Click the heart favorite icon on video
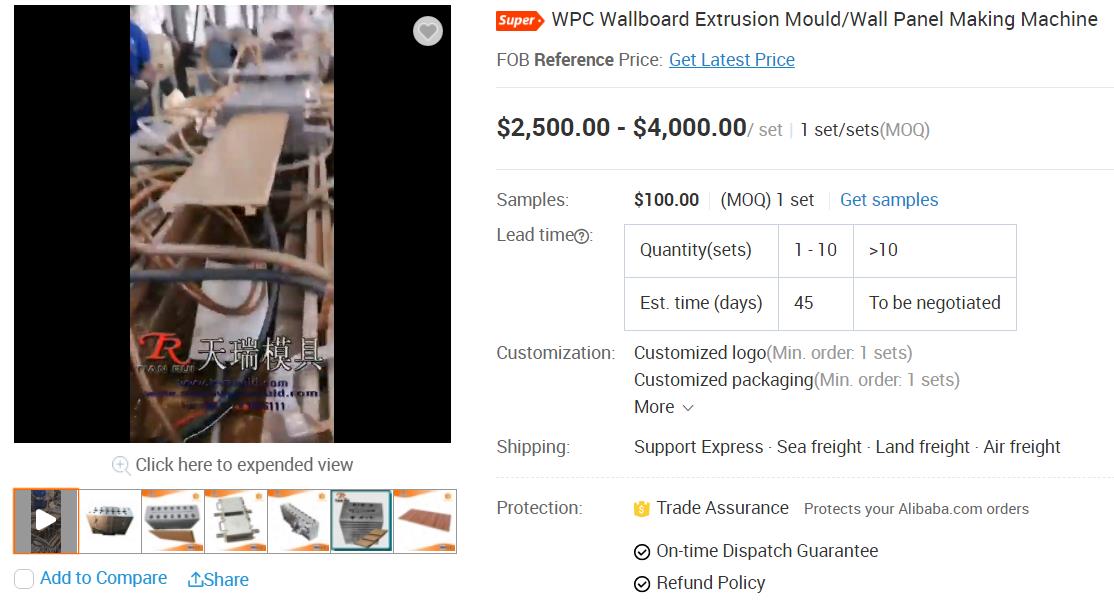This screenshot has height=609, width=1114. (428, 31)
